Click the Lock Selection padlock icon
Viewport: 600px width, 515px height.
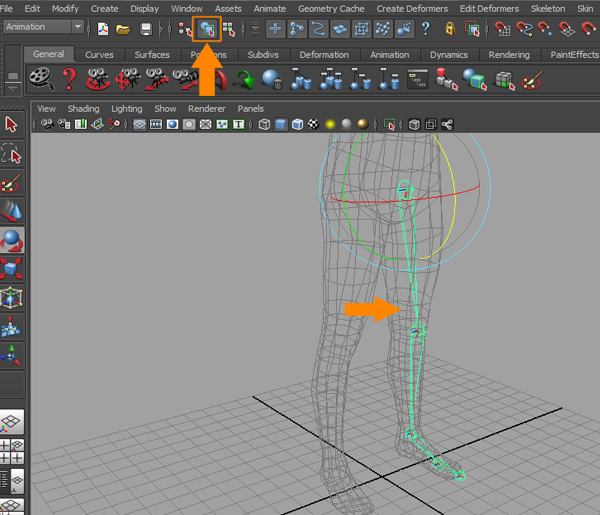450,29
